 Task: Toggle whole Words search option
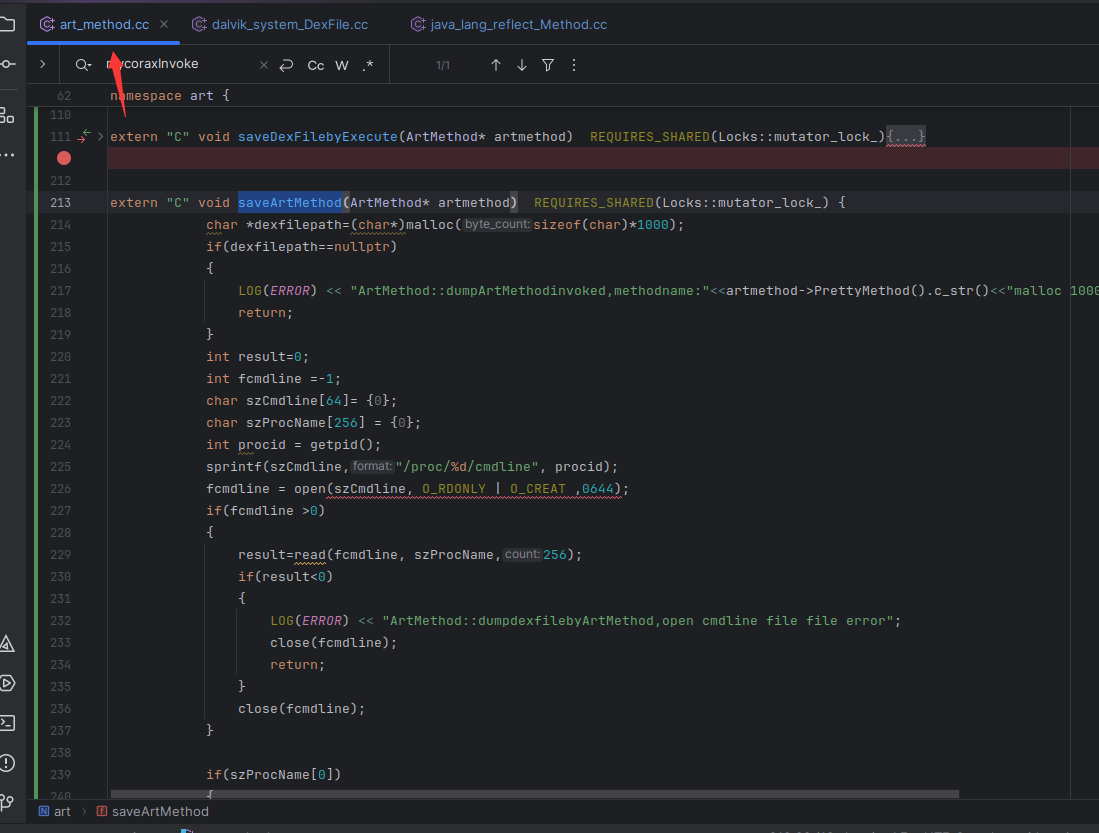342,65
